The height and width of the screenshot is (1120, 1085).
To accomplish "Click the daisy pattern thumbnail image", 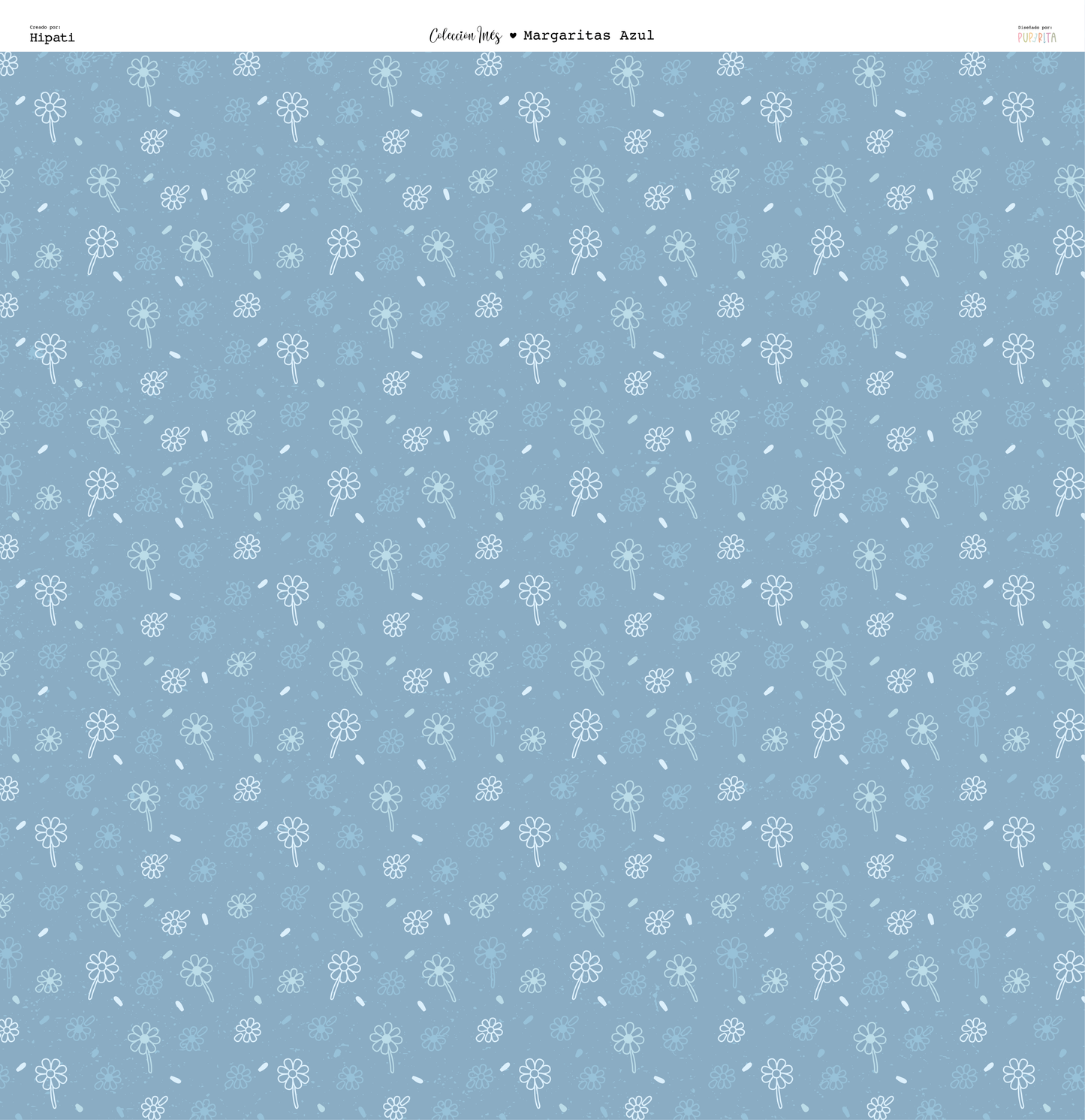I will 542,585.
